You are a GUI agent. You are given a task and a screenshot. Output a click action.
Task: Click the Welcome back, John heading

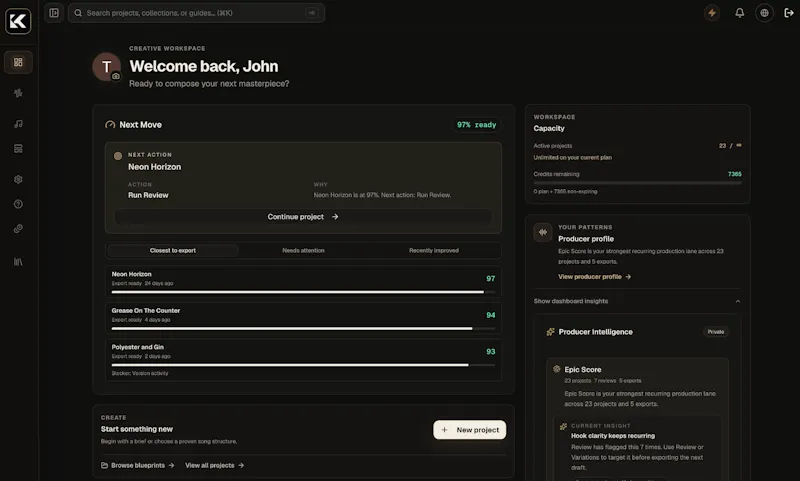(204, 66)
